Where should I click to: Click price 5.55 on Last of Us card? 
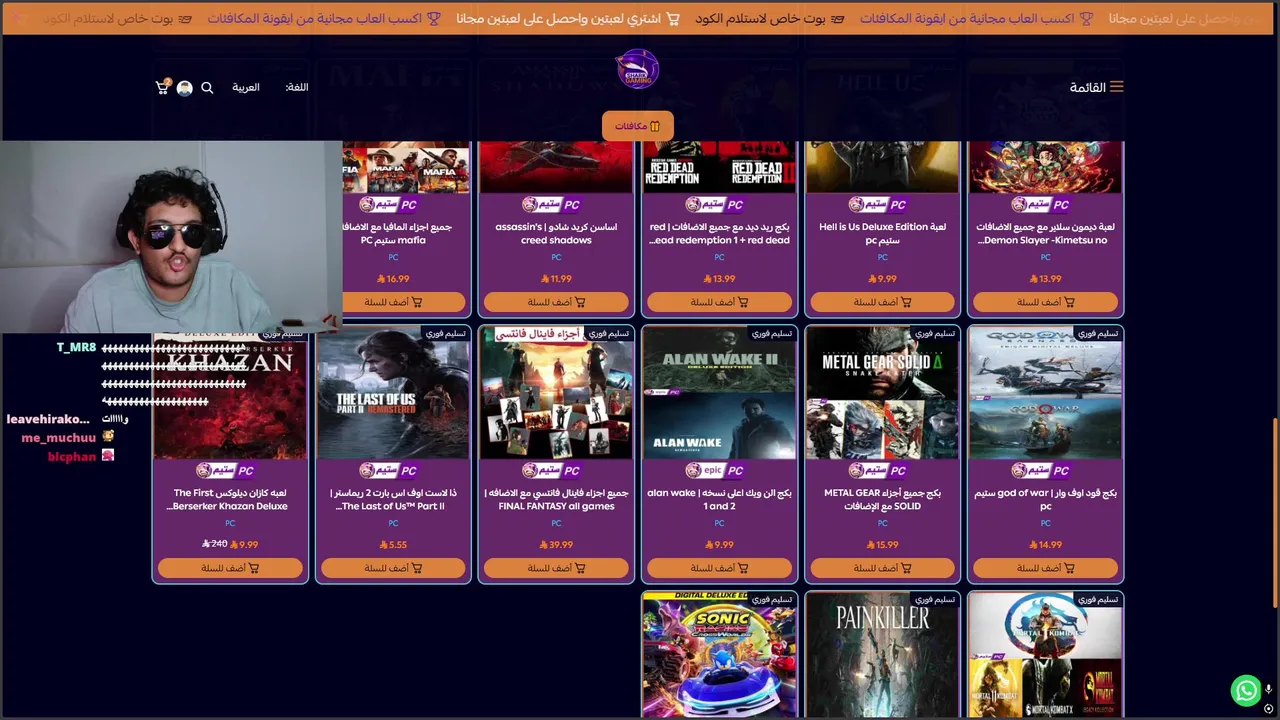tap(393, 545)
